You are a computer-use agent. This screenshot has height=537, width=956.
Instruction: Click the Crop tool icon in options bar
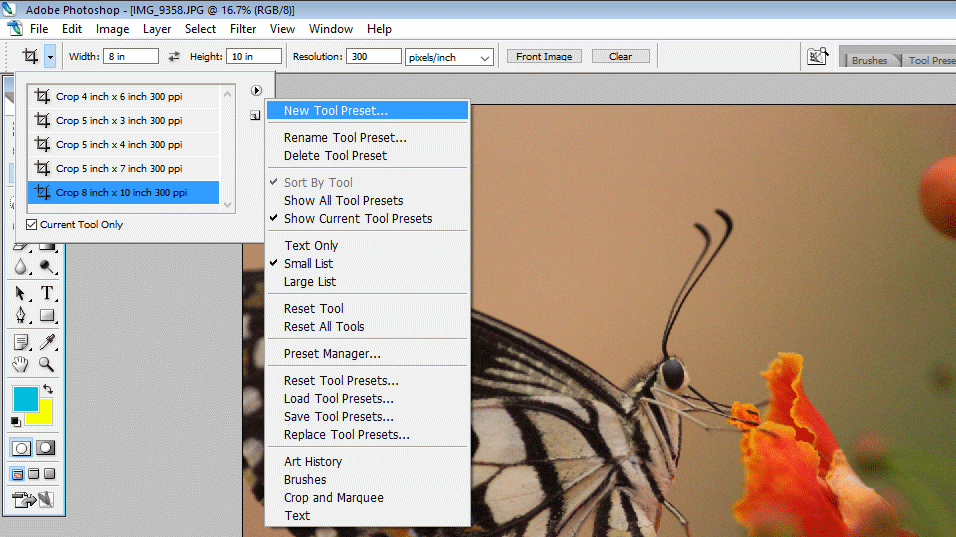click(30, 57)
